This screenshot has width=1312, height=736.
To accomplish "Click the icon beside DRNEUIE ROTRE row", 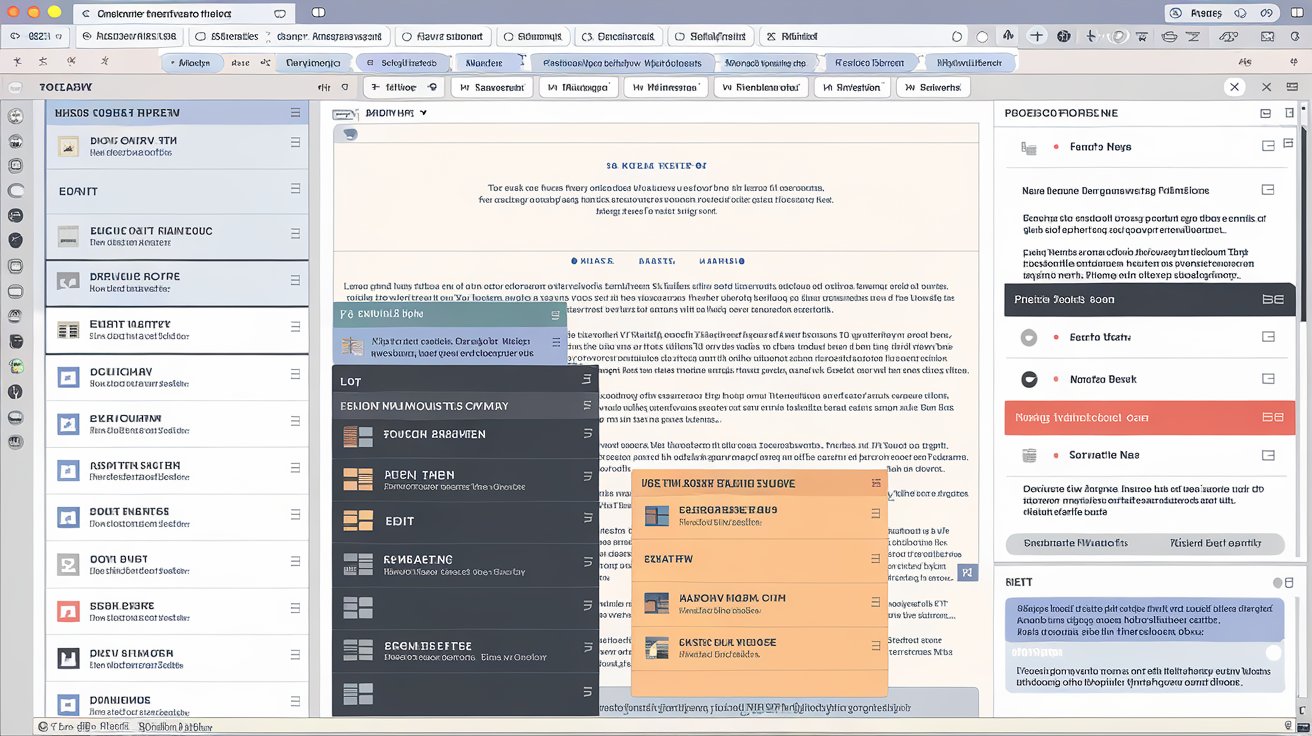I will (x=68, y=281).
